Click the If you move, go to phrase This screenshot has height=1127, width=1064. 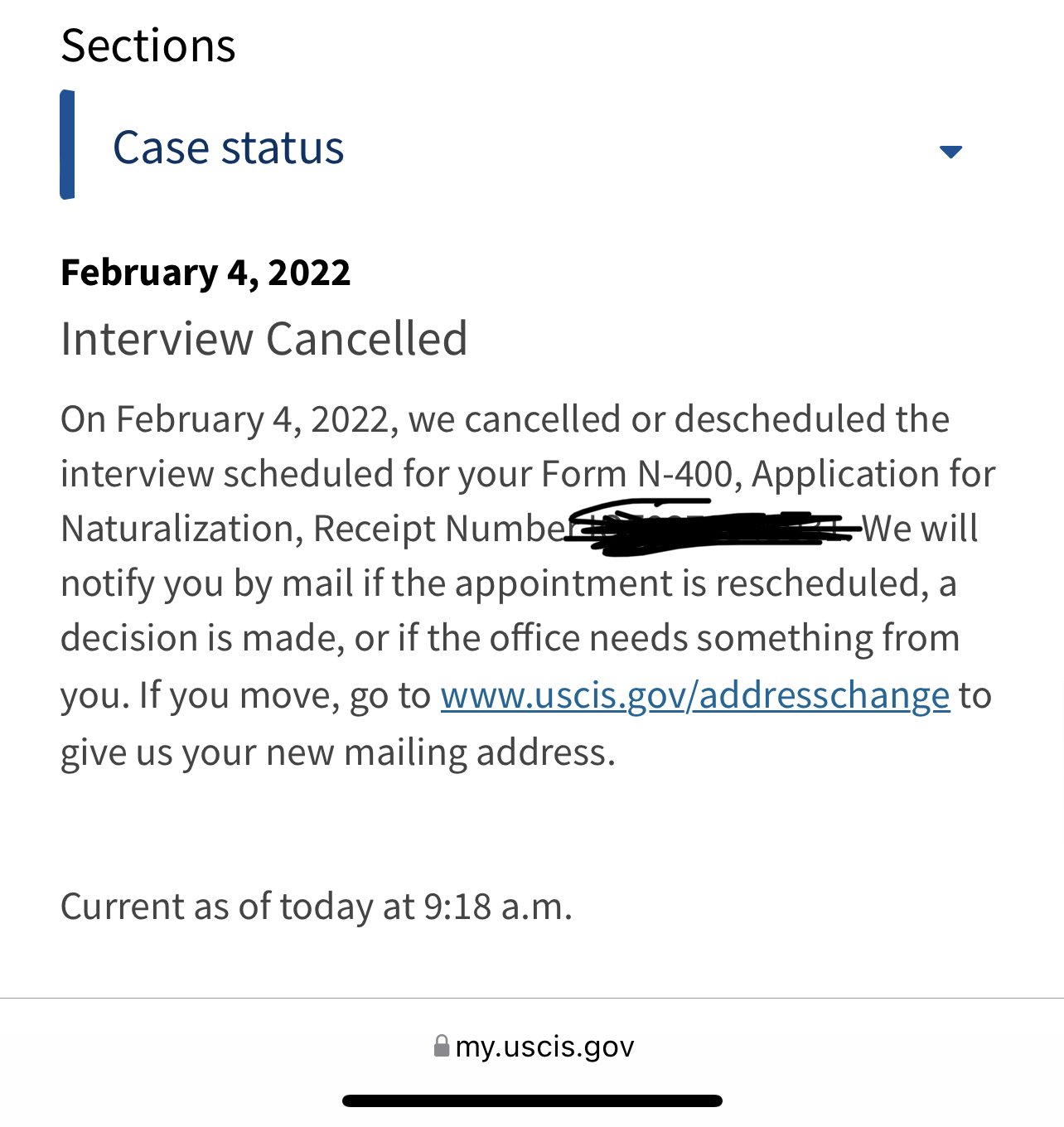click(284, 695)
